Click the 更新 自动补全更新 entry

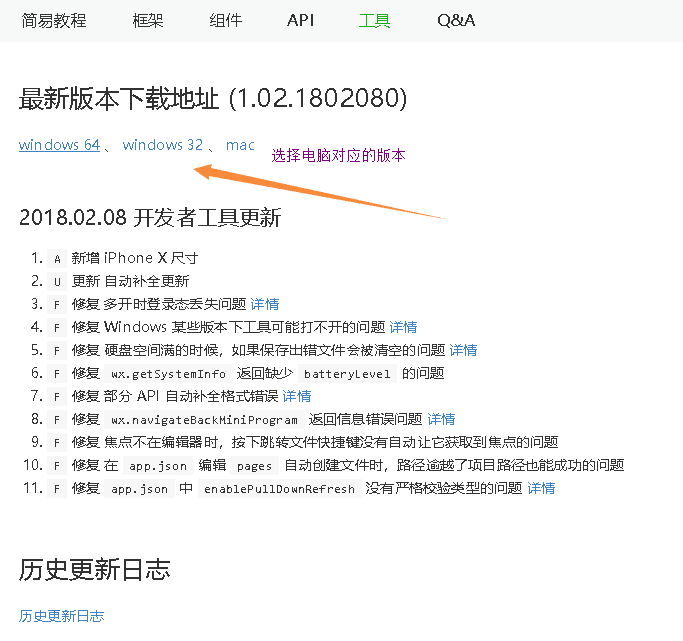click(130, 281)
